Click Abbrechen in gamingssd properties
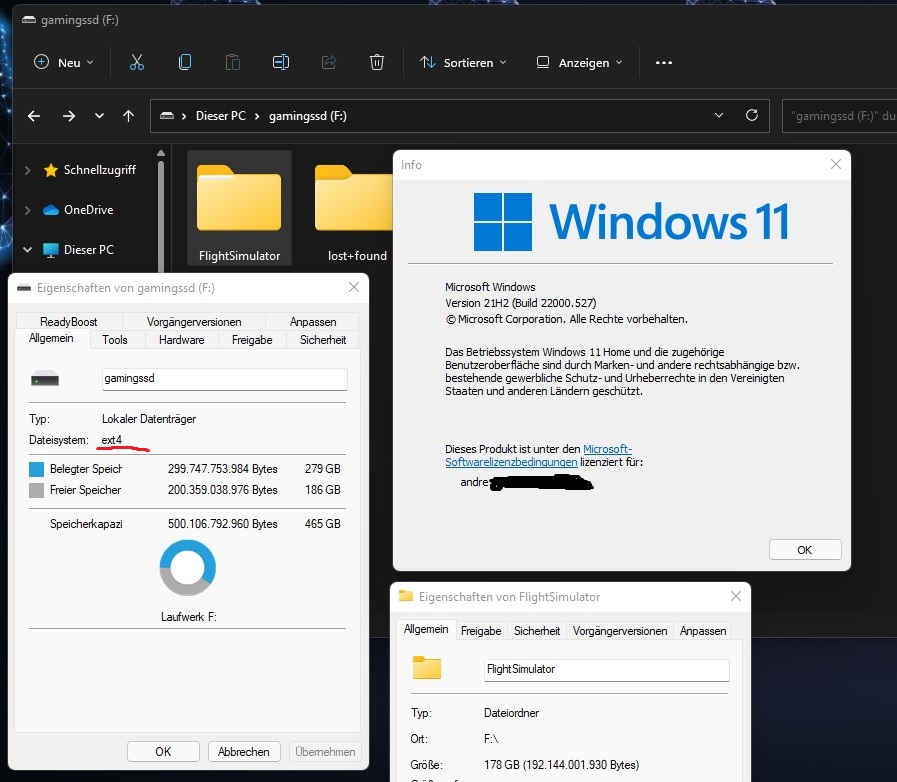 coord(244,751)
